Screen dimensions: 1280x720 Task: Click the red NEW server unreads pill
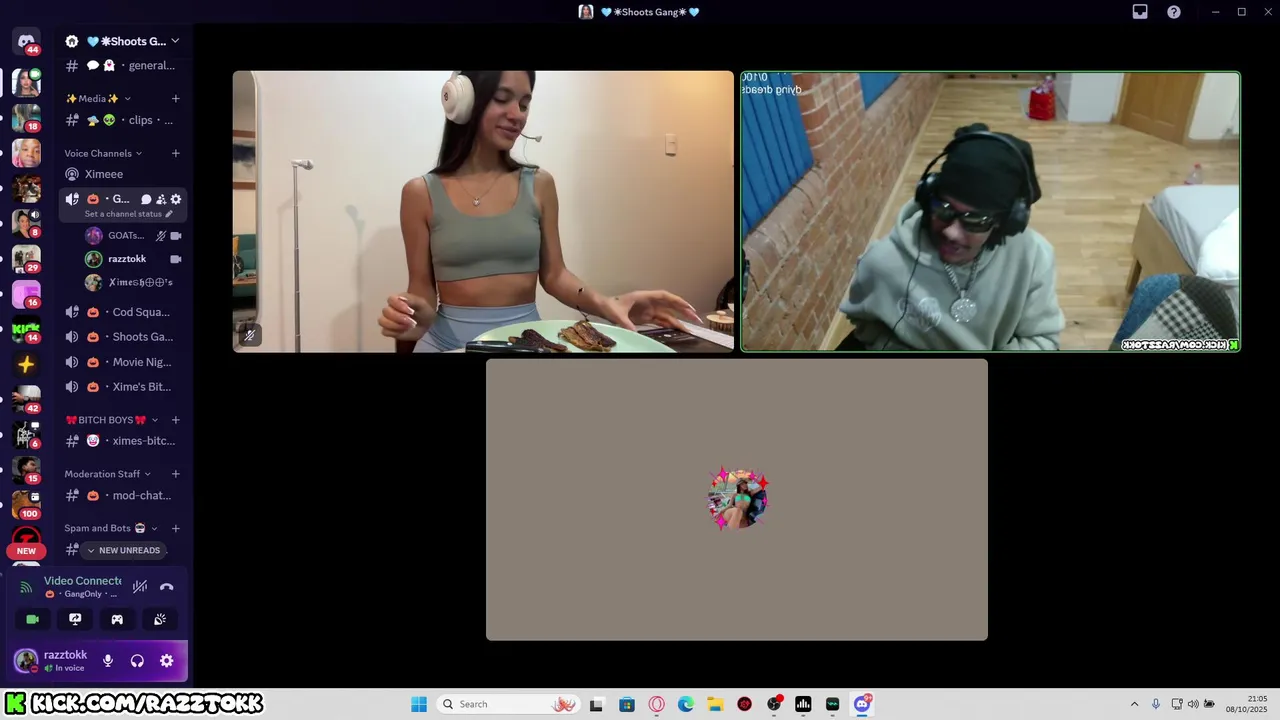coord(26,551)
